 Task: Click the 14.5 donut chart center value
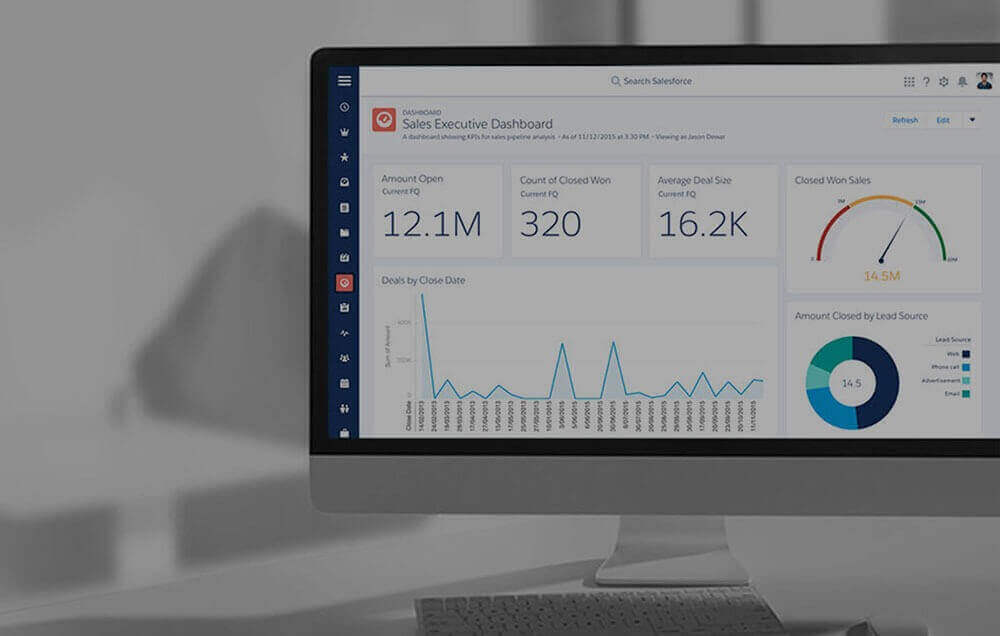(851, 383)
